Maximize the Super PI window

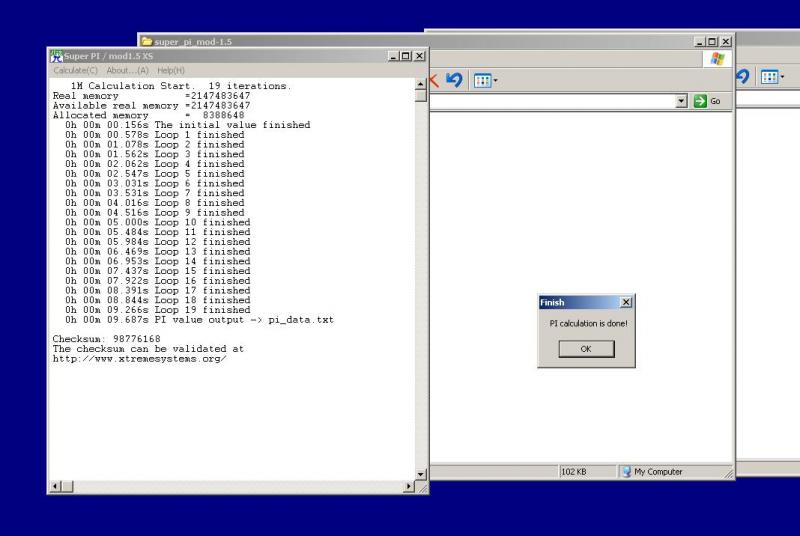coord(406,56)
